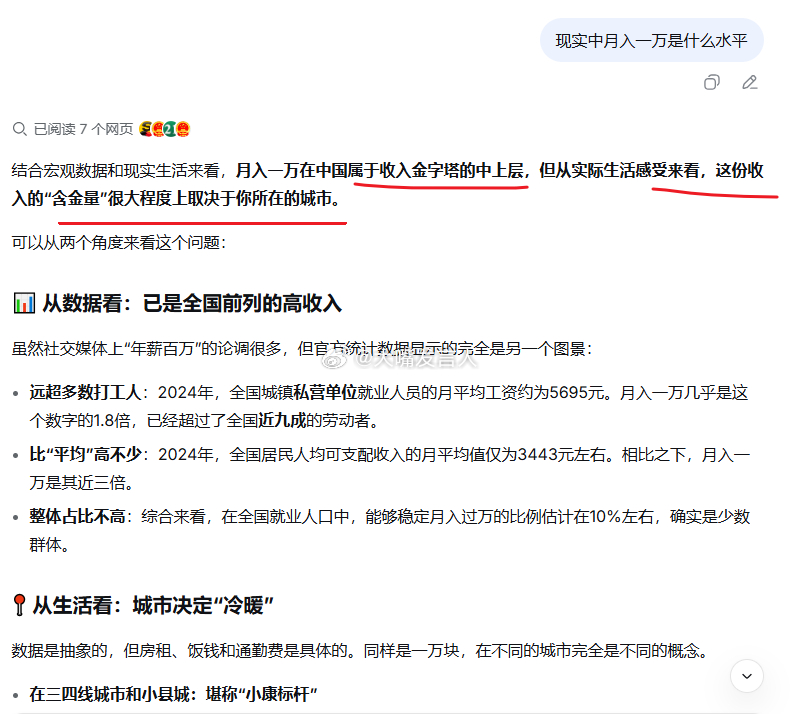Screen dimensions: 803x714
Task: Click the heading 从生活看：城市决定"冷暖"
Action: pyautogui.click(x=153, y=605)
